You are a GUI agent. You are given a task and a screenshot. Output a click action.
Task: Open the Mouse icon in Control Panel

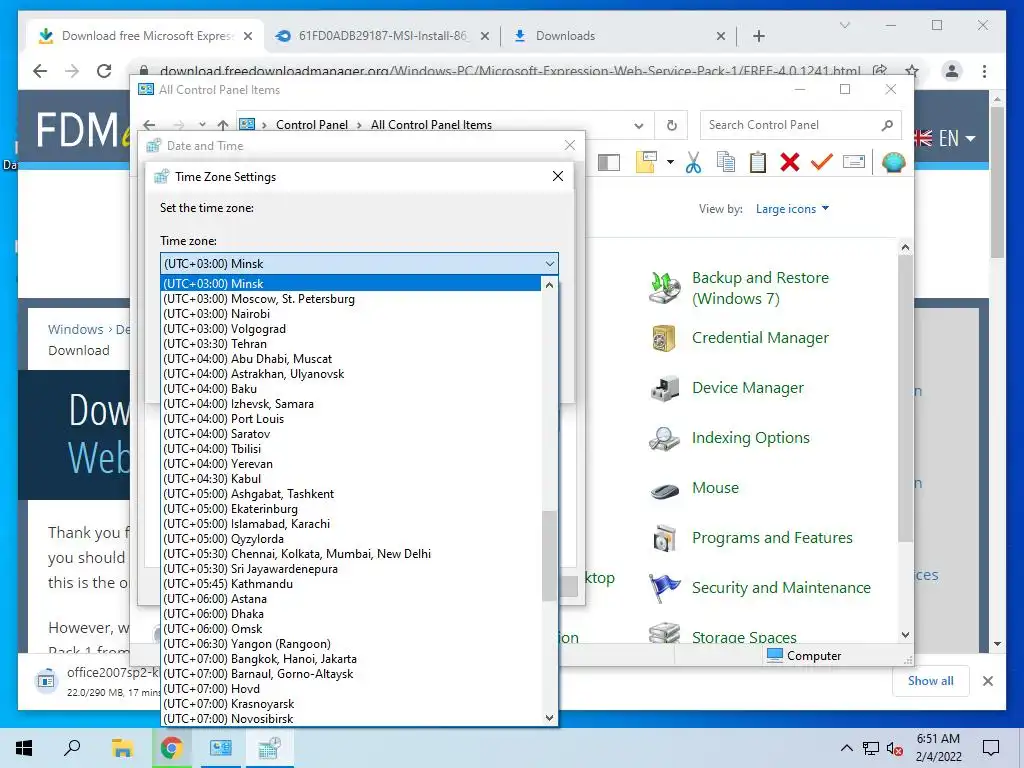665,488
